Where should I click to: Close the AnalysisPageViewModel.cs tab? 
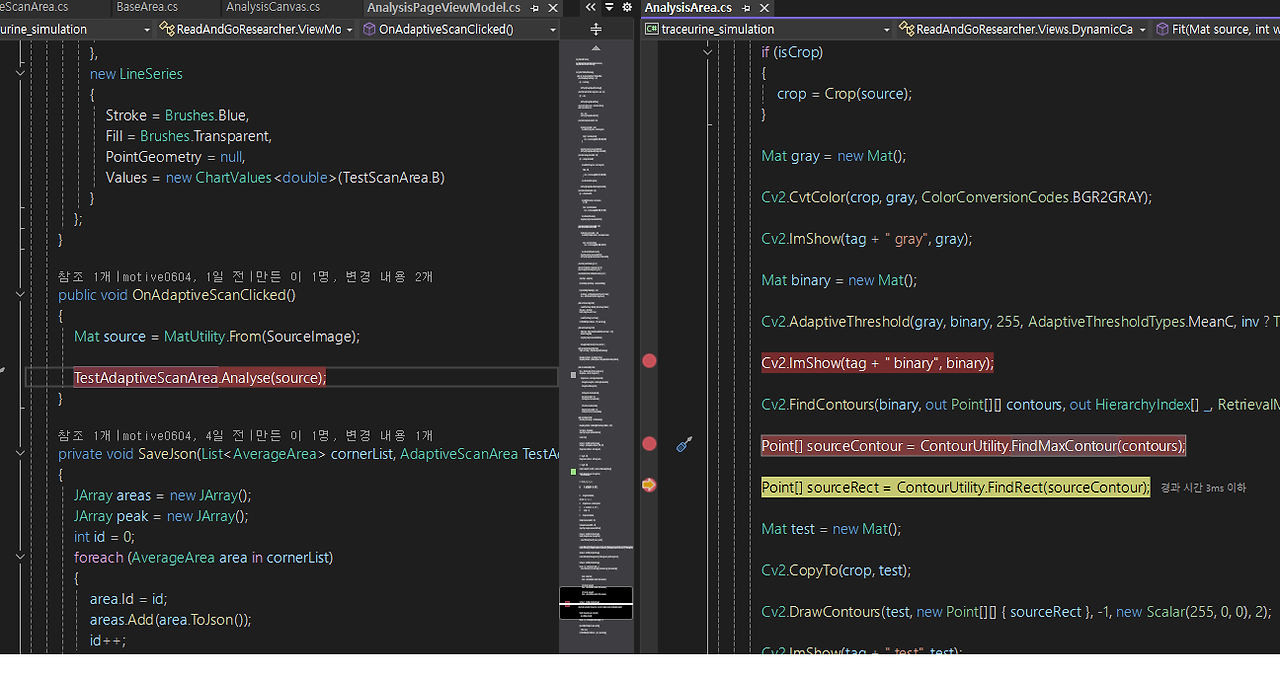(x=553, y=8)
